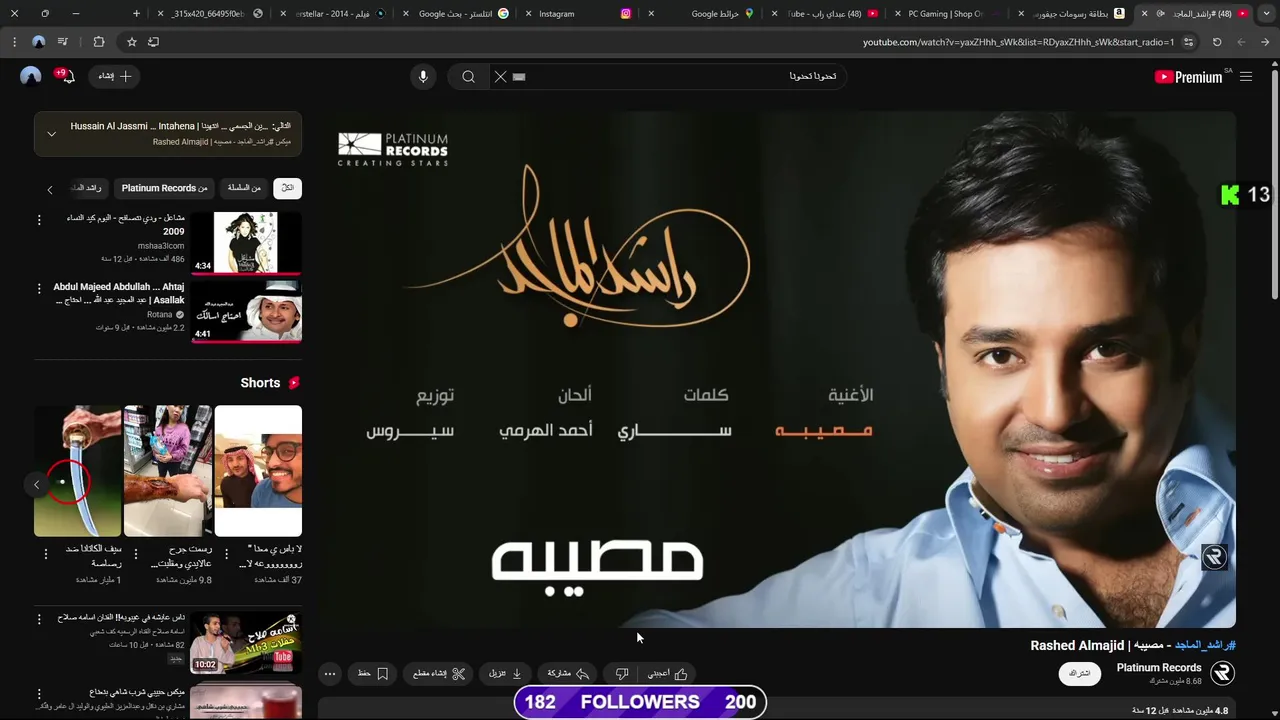Open Abdul Majeed Abdullah Ahtaj Asallak thumbnail
1280x720 pixels.
click(246, 311)
